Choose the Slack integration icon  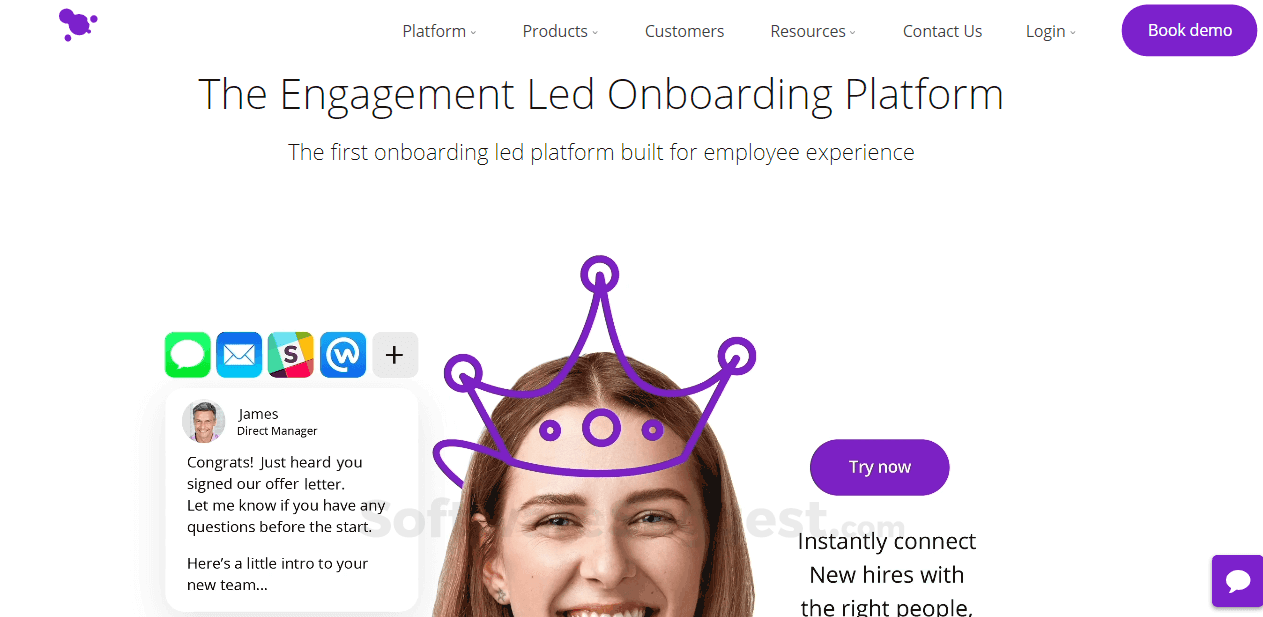coord(291,355)
